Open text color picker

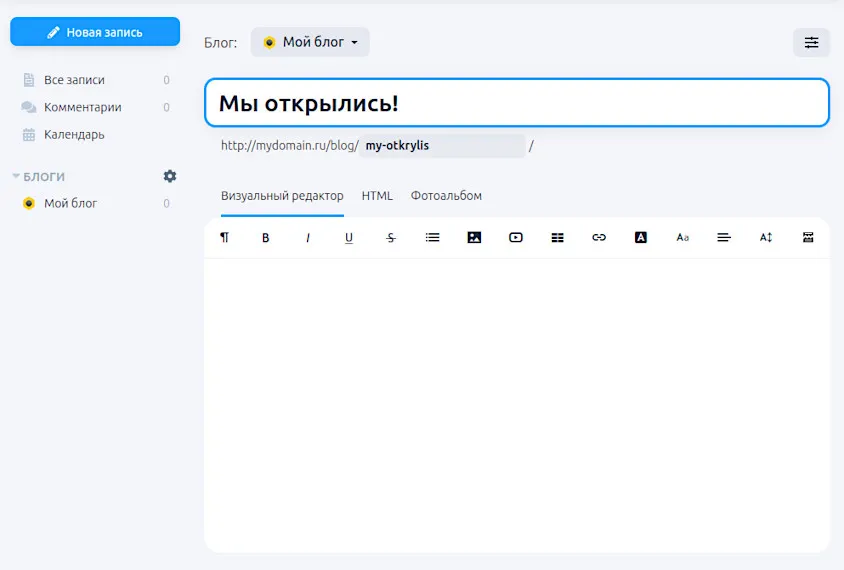click(641, 237)
